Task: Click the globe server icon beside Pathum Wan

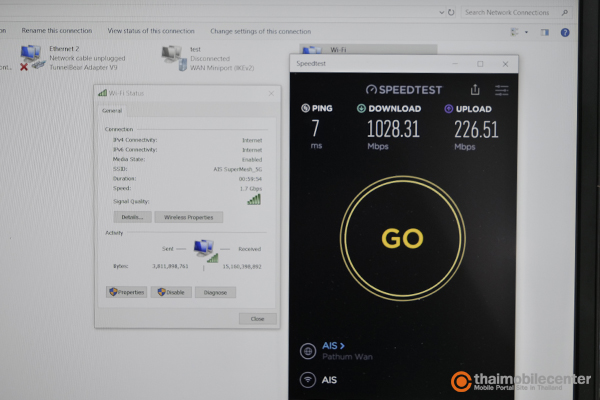Action: pos(308,351)
